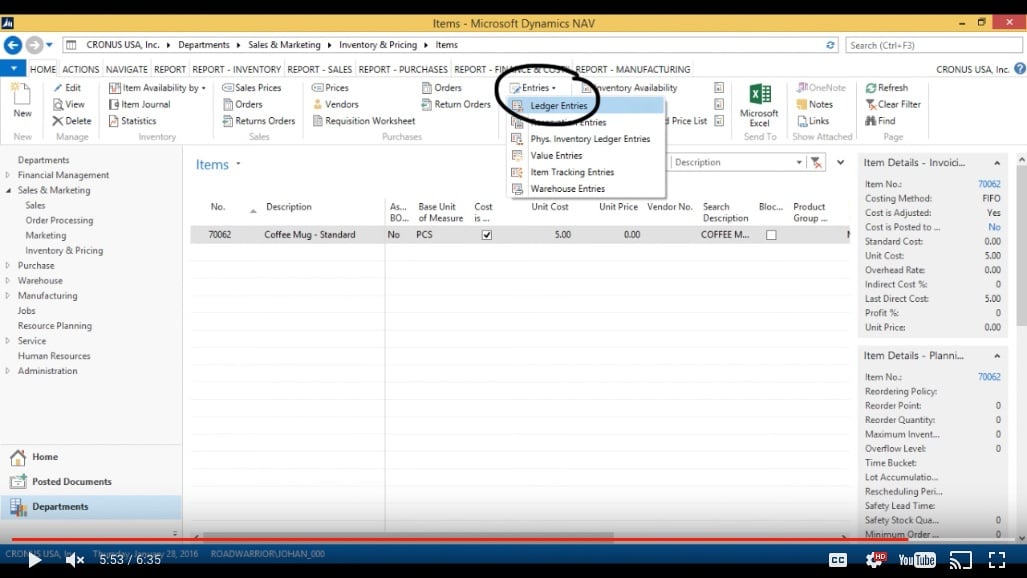Open Item Journal
The image size is (1027, 578).
coord(140,104)
